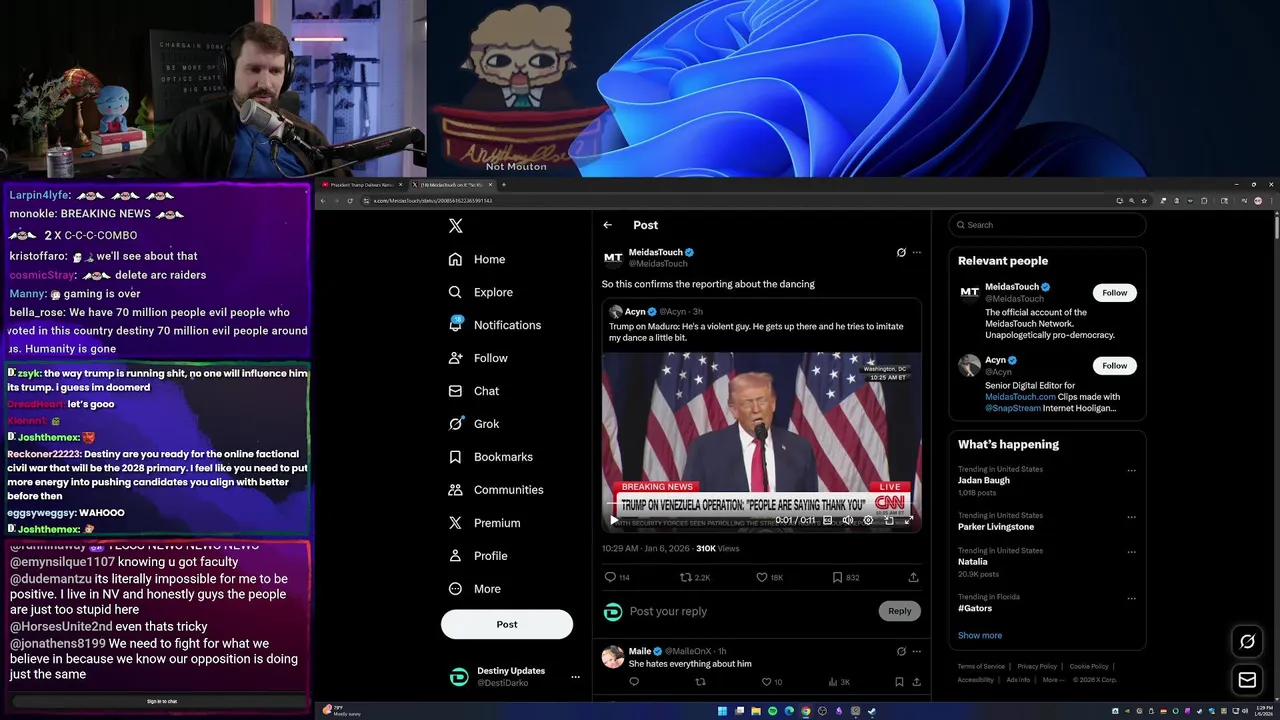Image resolution: width=1280 pixels, height=720 pixels.
Task: Open MeidasTouch avatar on the post
Action: click(x=613, y=258)
